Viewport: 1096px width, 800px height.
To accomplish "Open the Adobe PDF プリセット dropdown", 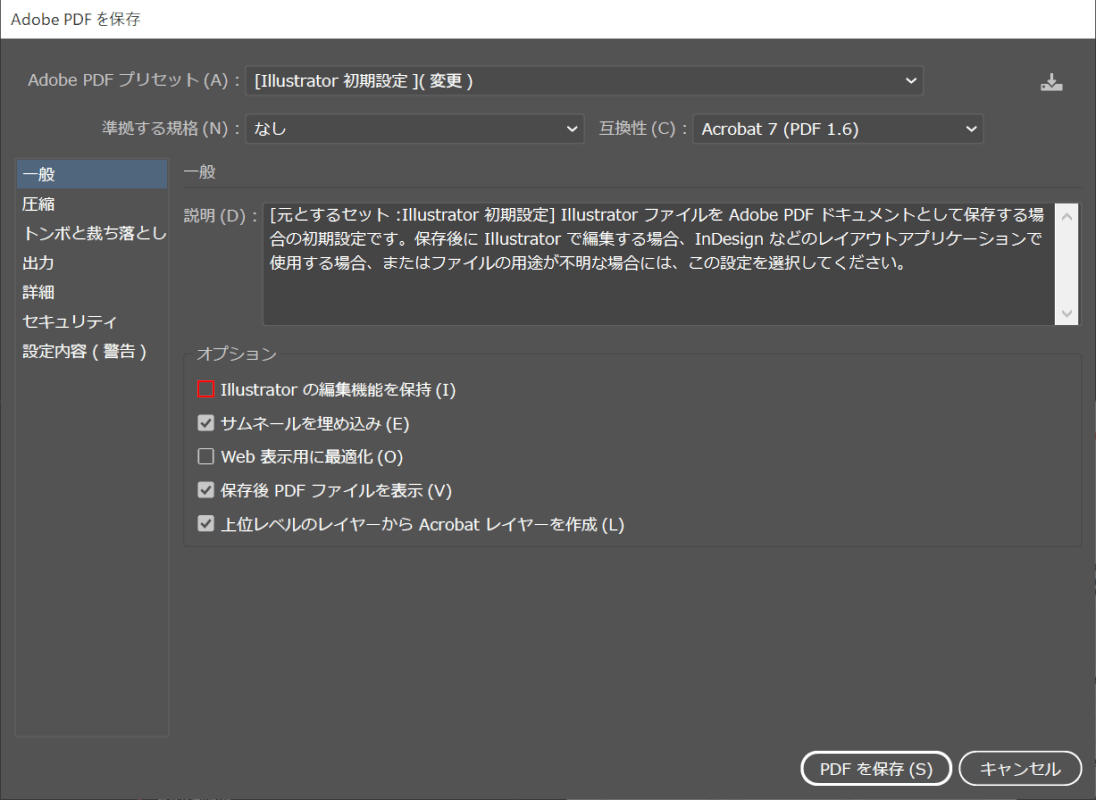I will click(x=584, y=80).
